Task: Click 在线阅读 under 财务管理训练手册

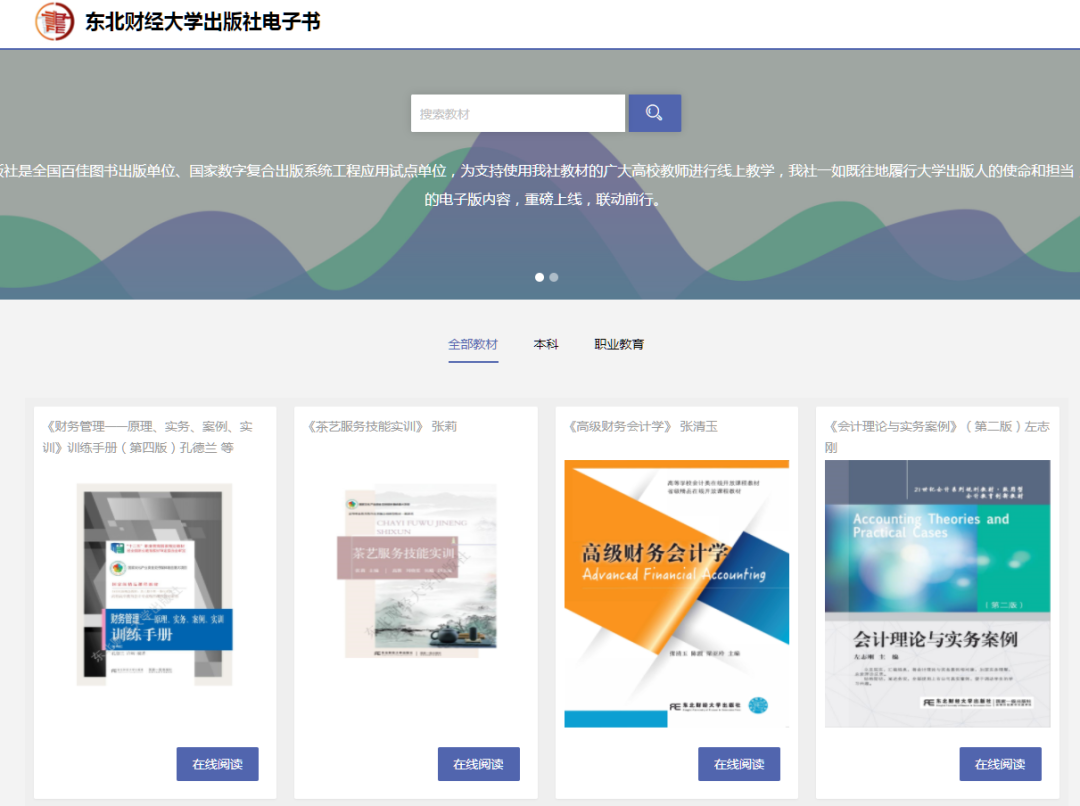Action: coord(217,763)
